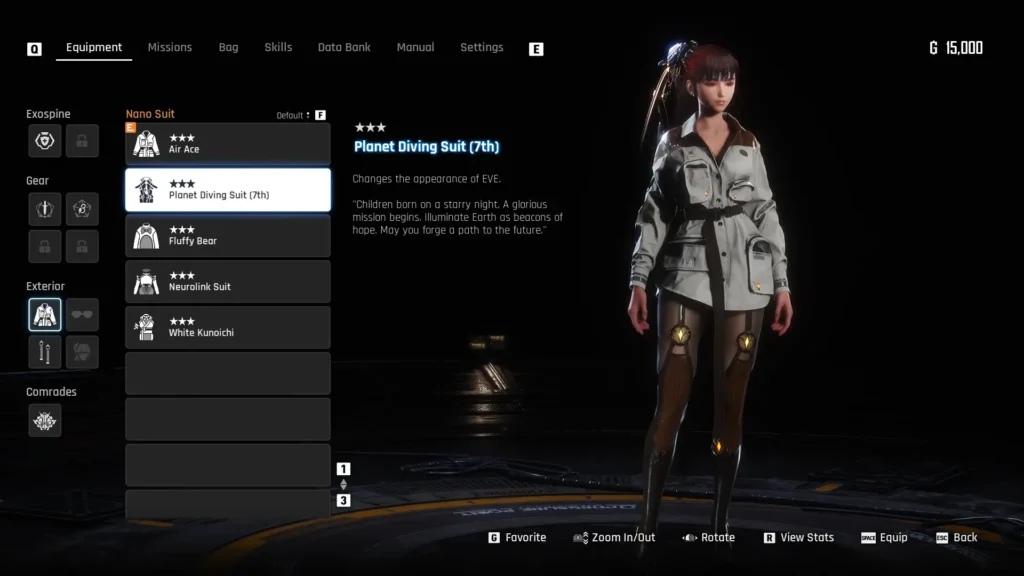The height and width of the screenshot is (576, 1024).
Task: Click the page 1 scroll indicator
Action: pos(344,469)
